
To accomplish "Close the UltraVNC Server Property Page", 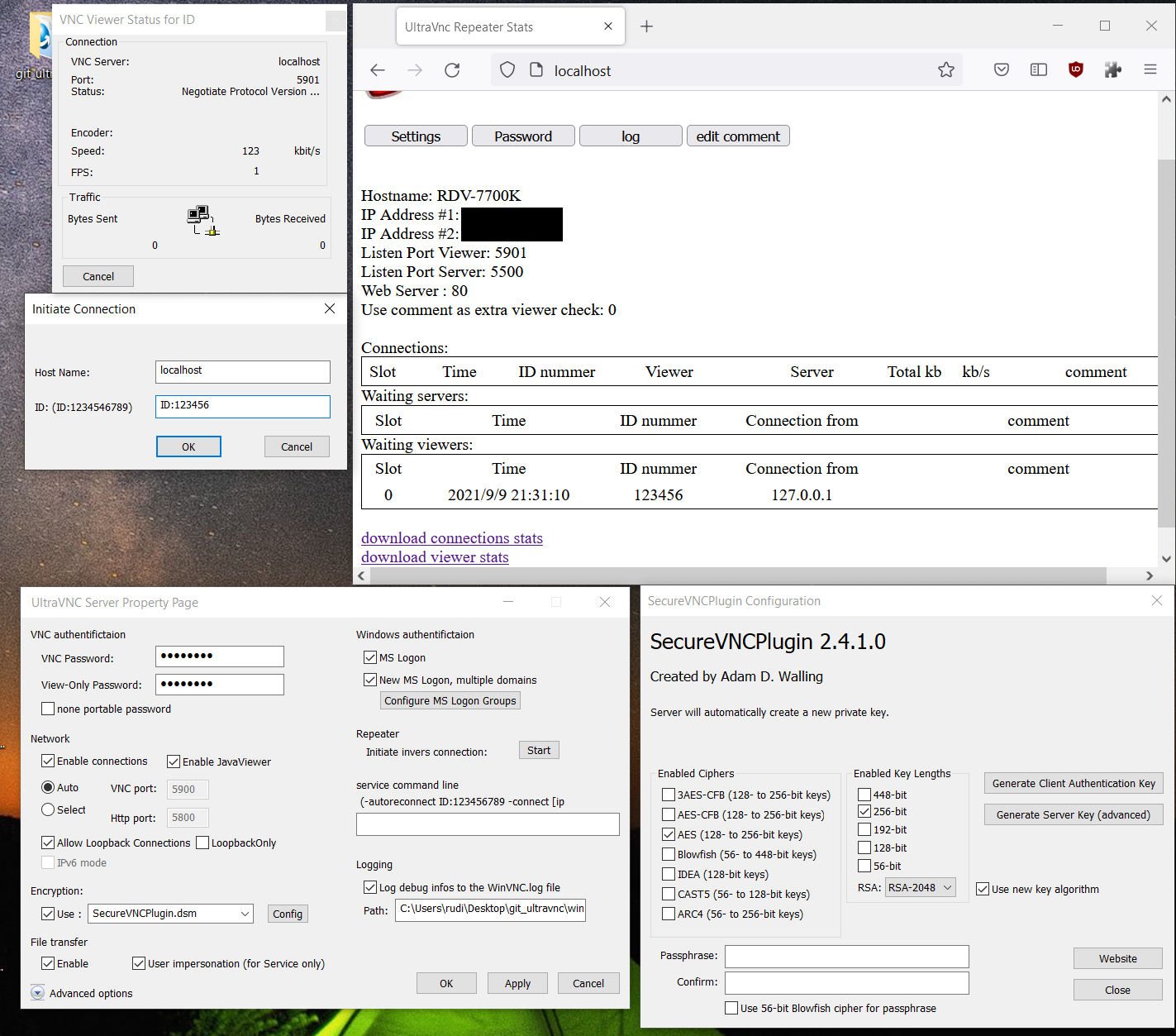I will click(605, 602).
